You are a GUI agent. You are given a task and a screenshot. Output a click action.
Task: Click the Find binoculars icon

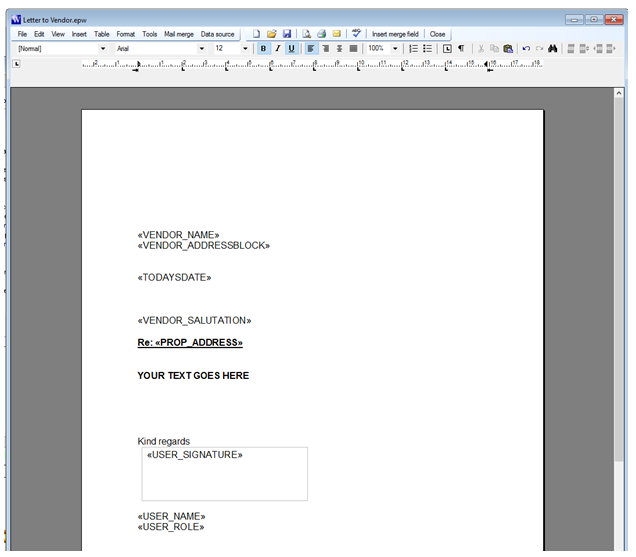coord(552,49)
